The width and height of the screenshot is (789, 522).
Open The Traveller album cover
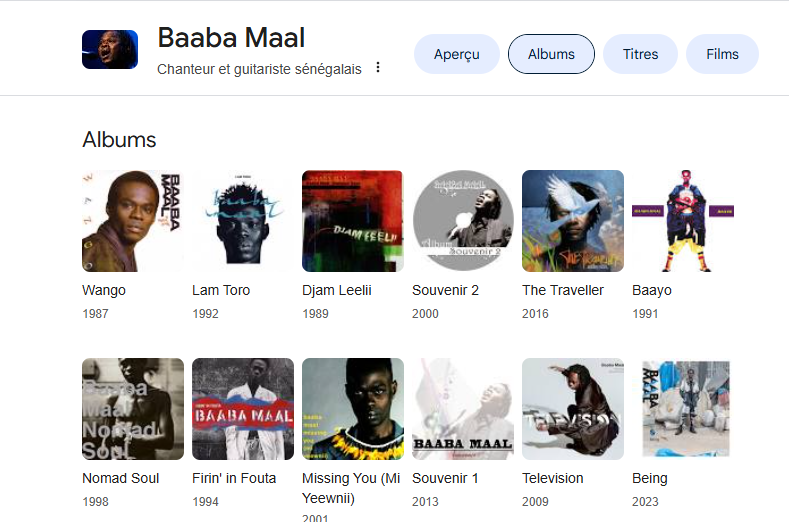[x=573, y=221]
